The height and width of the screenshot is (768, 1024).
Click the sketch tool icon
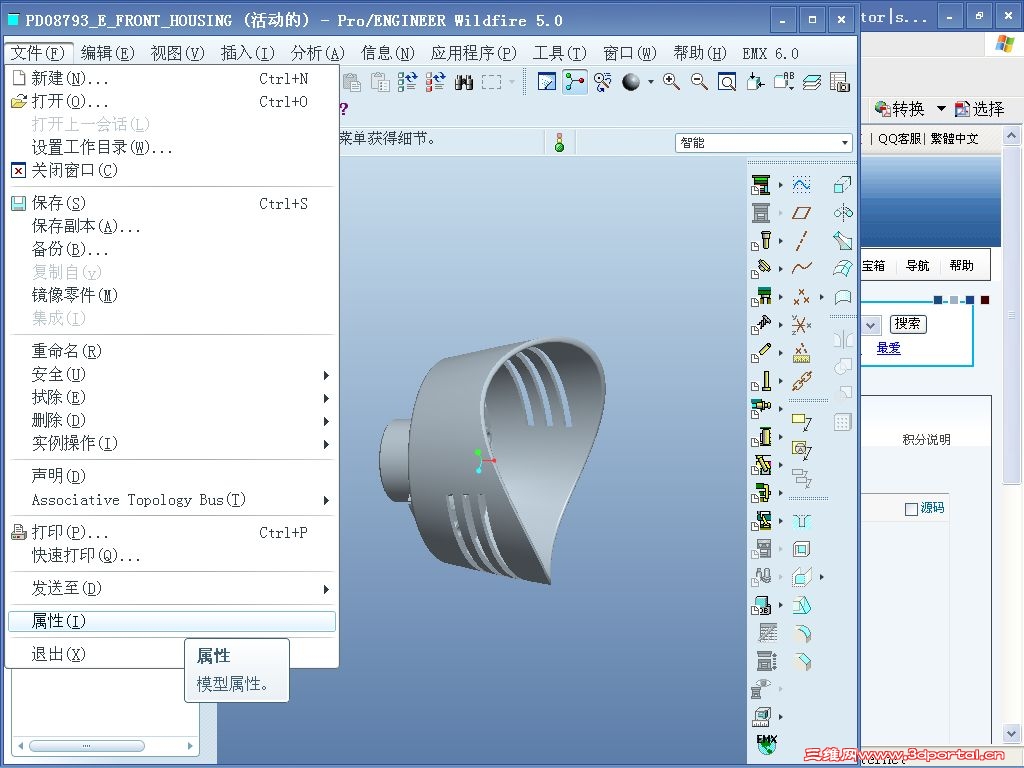pos(801,185)
